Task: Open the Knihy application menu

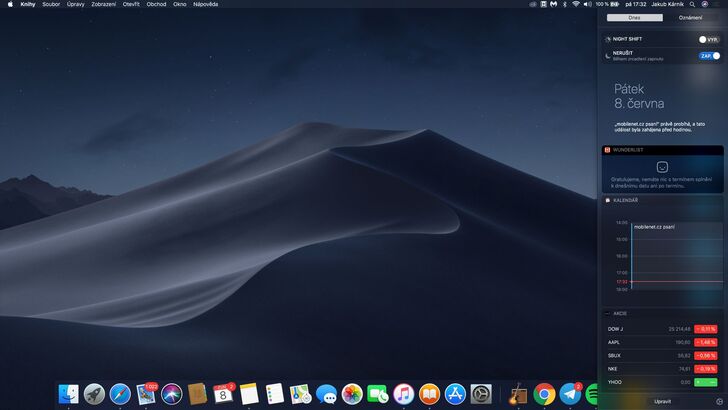Action: point(28,4)
